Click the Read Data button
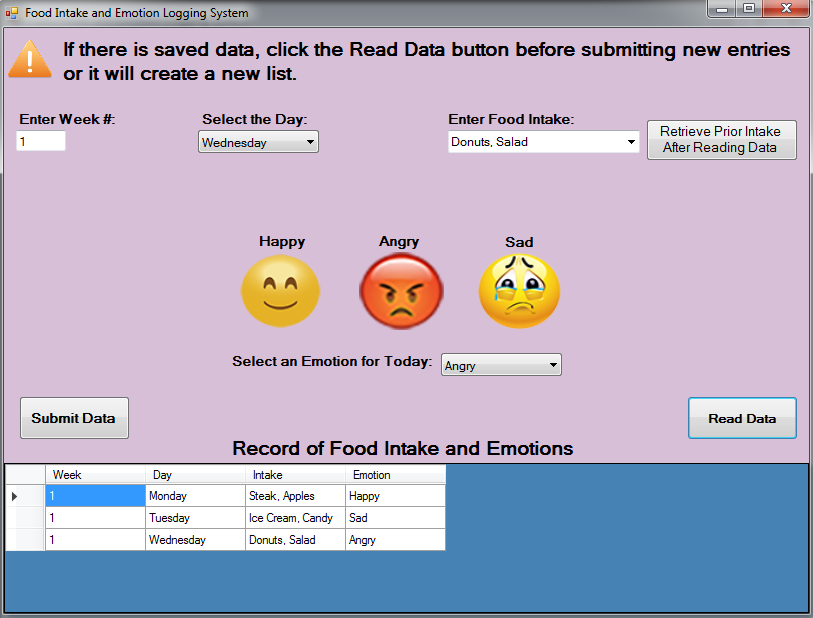The height and width of the screenshot is (618, 813). pos(742,417)
